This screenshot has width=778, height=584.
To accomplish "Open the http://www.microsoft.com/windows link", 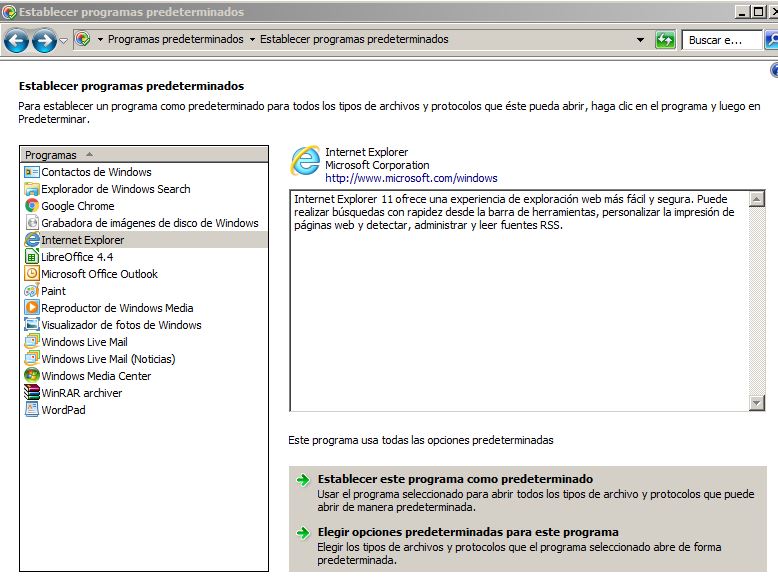I will pos(411,178).
